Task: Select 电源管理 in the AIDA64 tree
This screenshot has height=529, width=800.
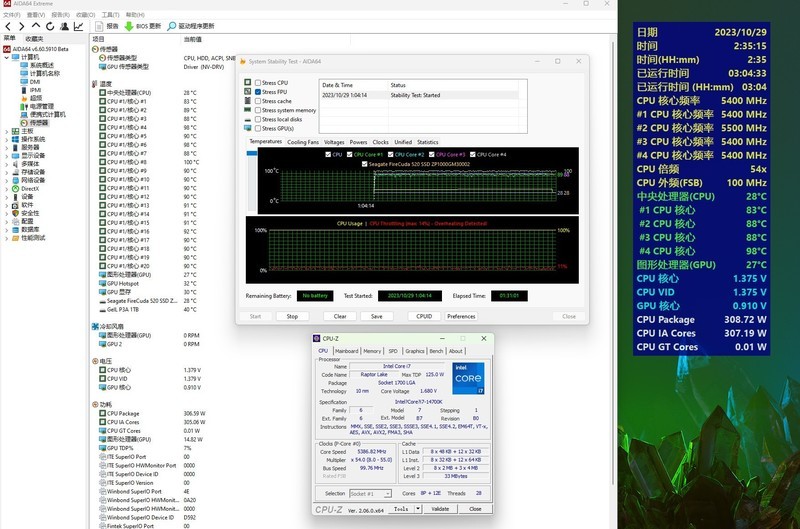Action: [x=42, y=106]
